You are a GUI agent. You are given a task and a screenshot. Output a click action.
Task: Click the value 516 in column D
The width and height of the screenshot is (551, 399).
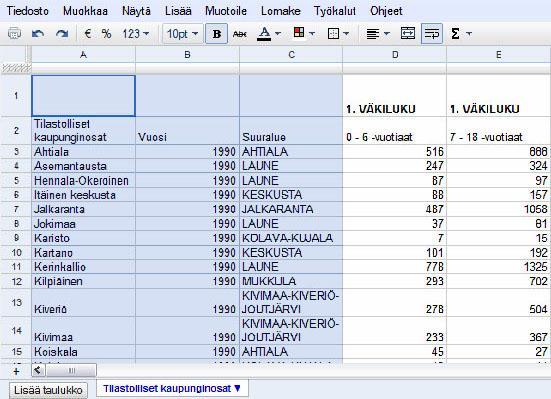tap(395, 152)
